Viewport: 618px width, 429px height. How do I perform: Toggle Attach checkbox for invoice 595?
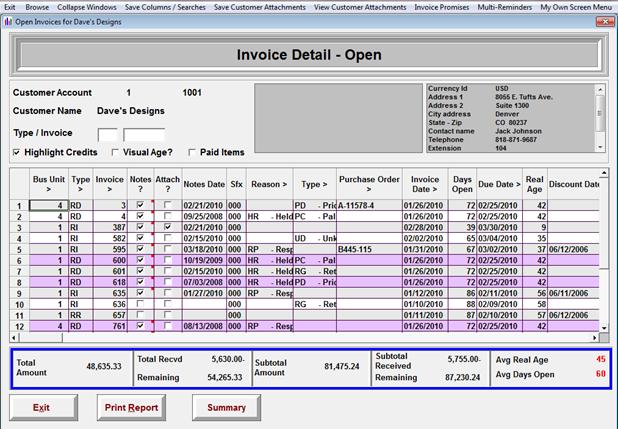(x=168, y=249)
